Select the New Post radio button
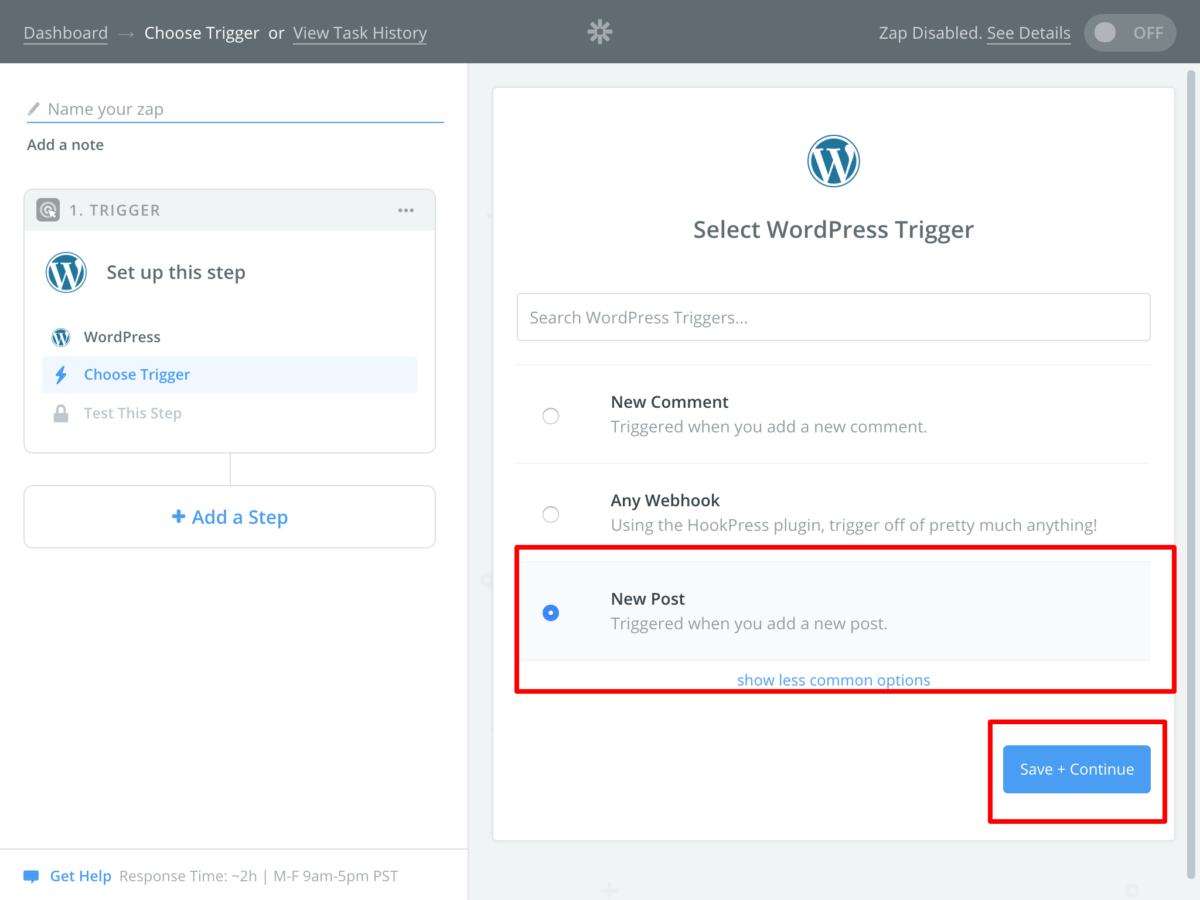This screenshot has height=900, width=1200. (550, 613)
